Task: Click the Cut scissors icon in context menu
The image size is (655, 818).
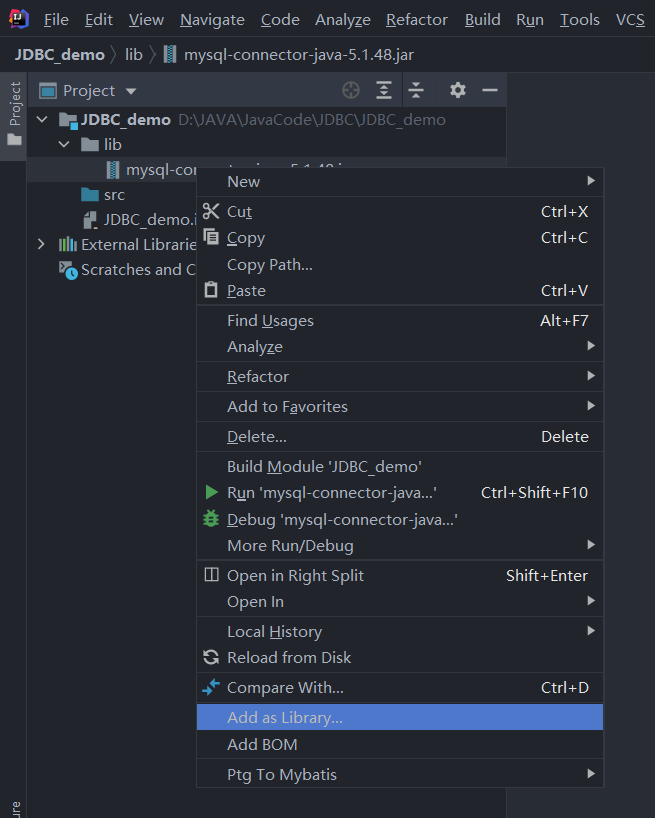Action: pyautogui.click(x=211, y=211)
